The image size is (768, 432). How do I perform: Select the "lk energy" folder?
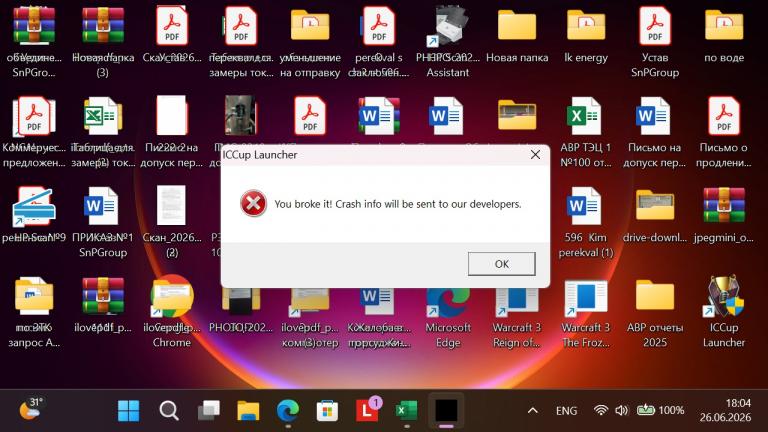(x=585, y=35)
